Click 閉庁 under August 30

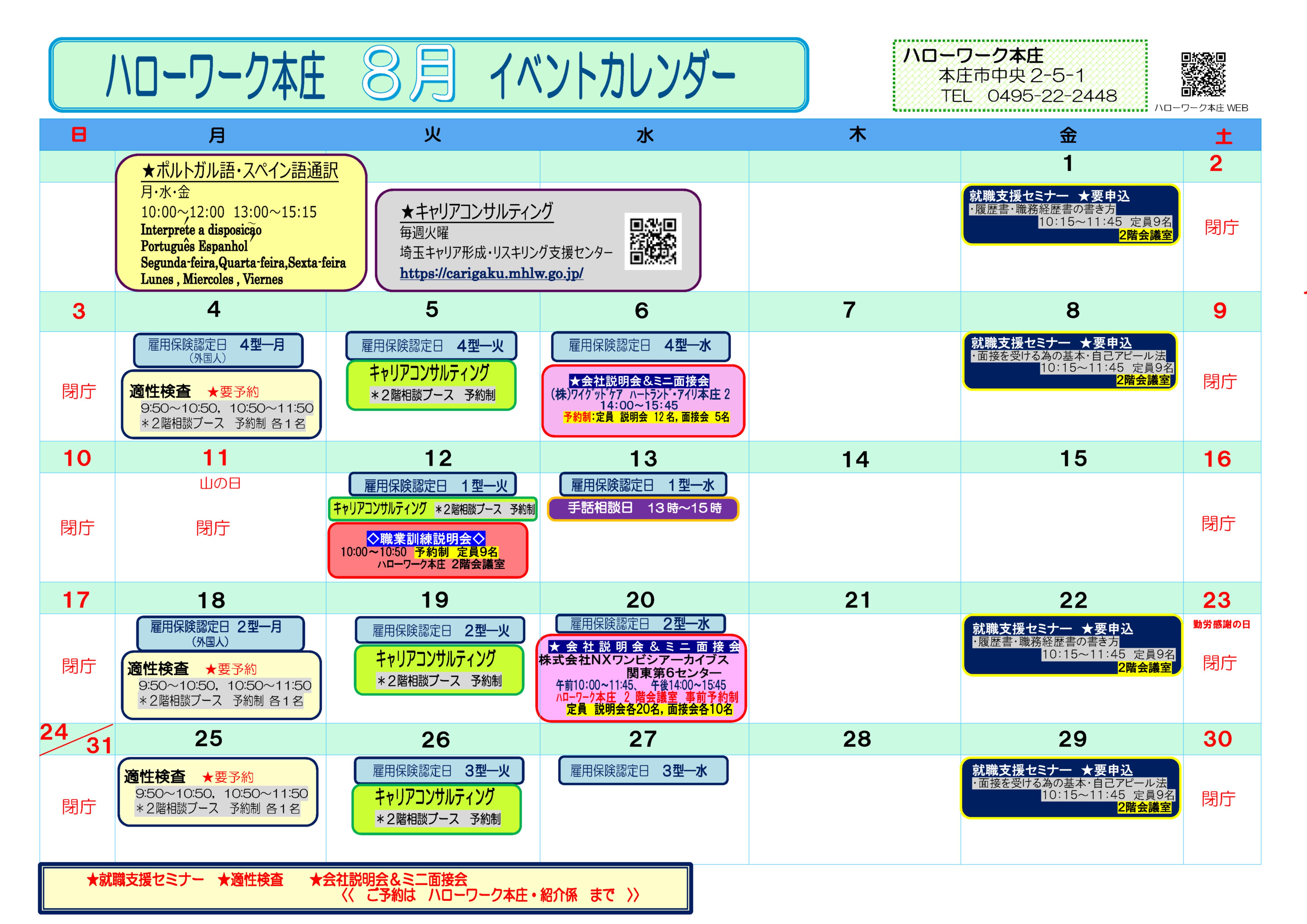pyautogui.click(x=1218, y=799)
